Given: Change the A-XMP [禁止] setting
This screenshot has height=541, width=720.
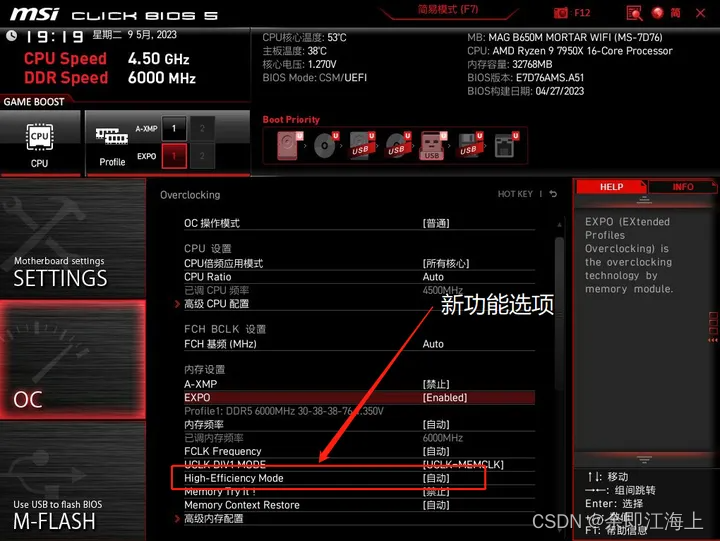Looking at the screenshot, I should coord(436,384).
